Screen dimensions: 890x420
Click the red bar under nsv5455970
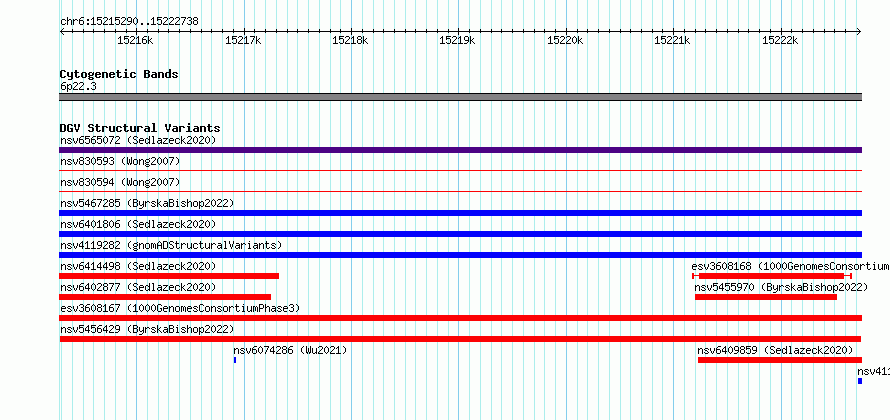click(766, 297)
